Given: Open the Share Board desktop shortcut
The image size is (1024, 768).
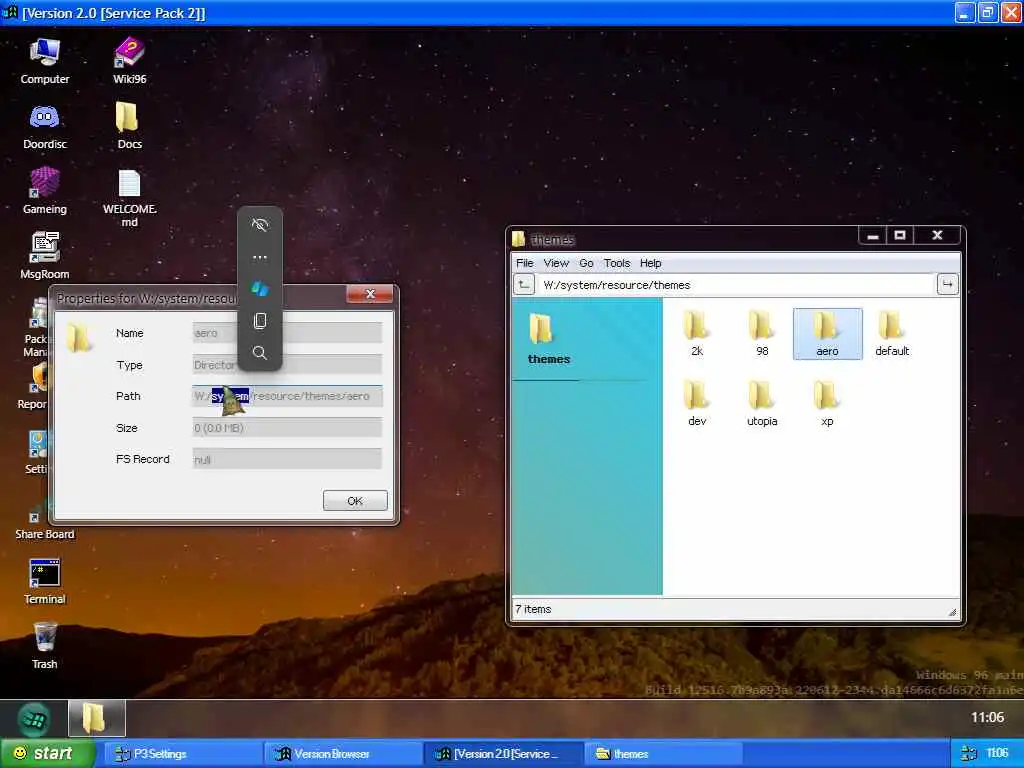Looking at the screenshot, I should coord(44,522).
